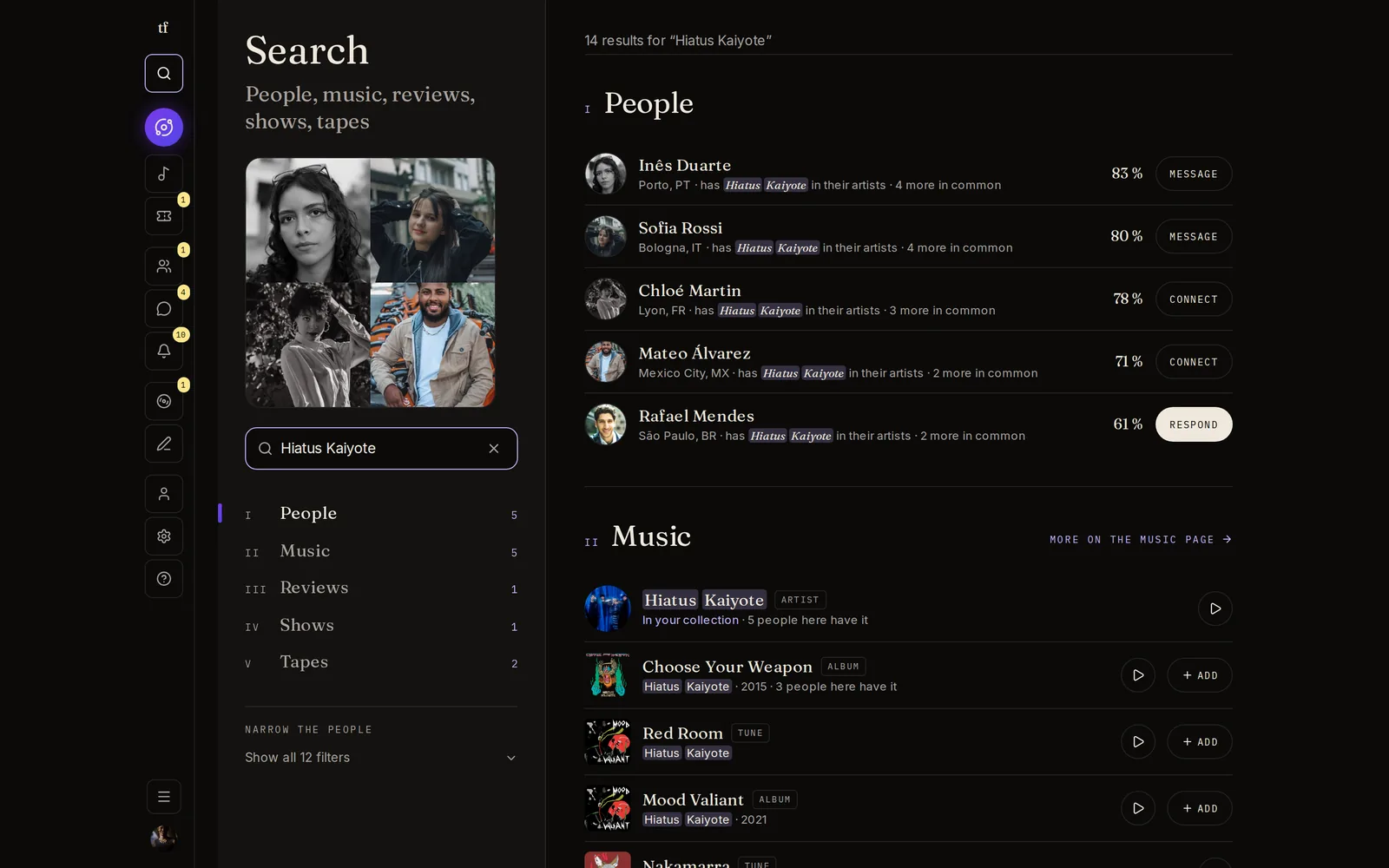Open the disc tapes sidebar icon
This screenshot has width=1389, height=868.
(164, 401)
